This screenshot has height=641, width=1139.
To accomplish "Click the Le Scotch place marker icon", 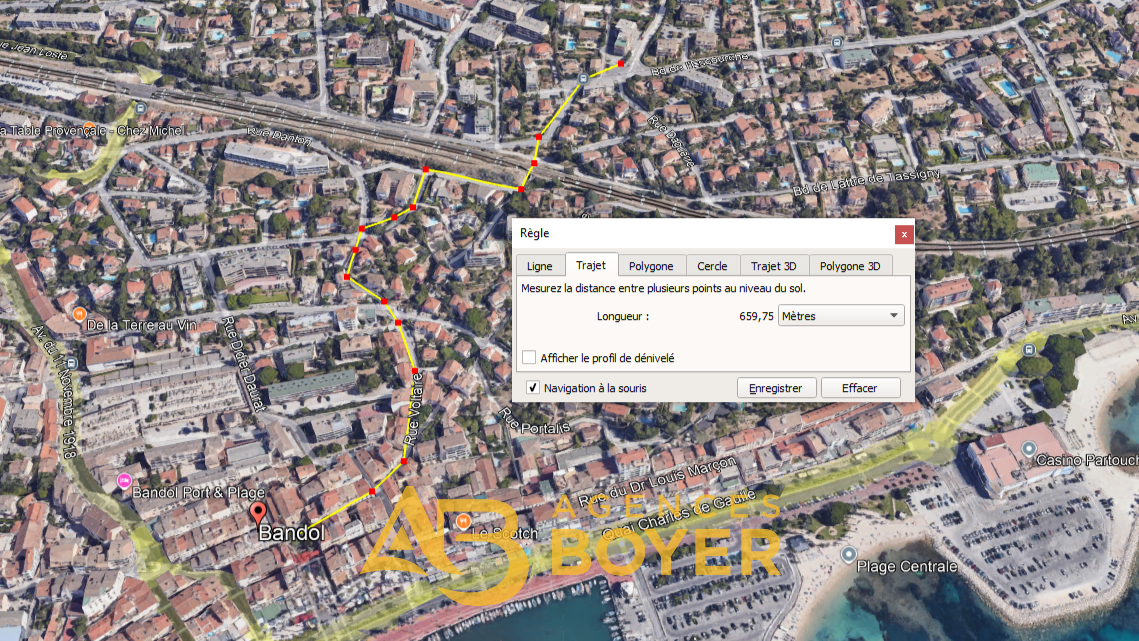I will pyautogui.click(x=463, y=522).
